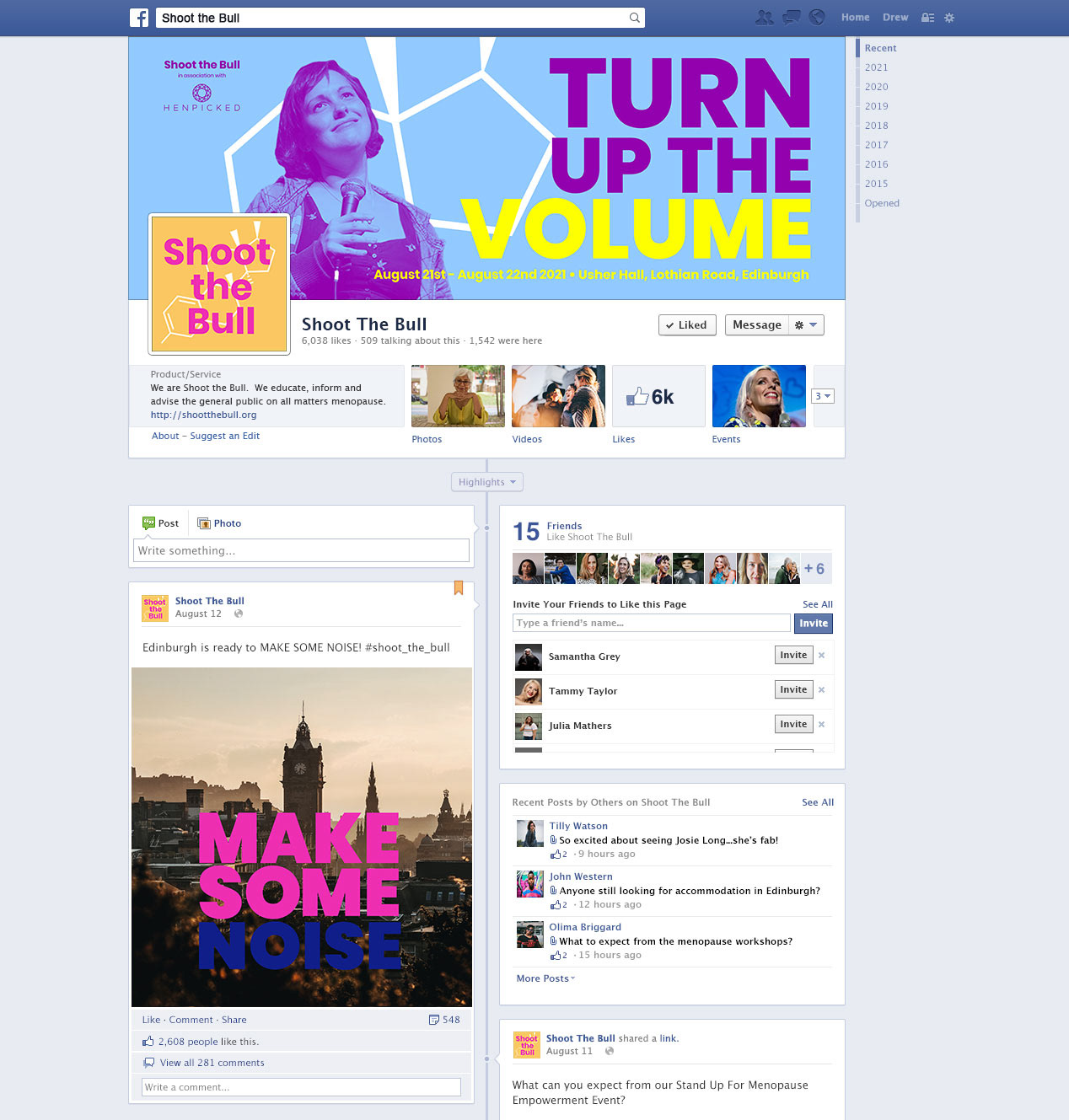Click the Message button
1069x1120 pixels.
click(x=757, y=325)
